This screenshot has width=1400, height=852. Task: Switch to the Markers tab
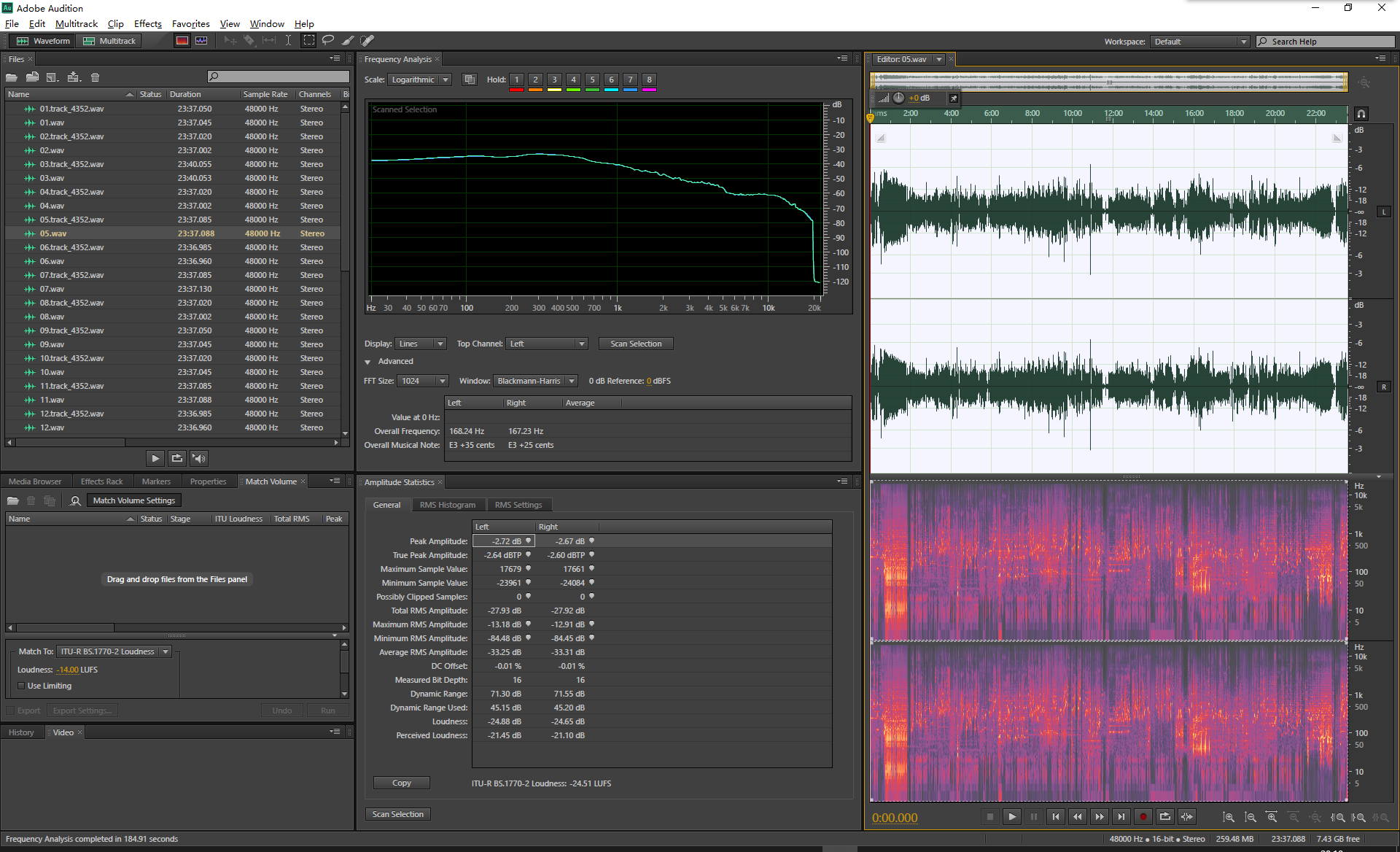(x=156, y=482)
